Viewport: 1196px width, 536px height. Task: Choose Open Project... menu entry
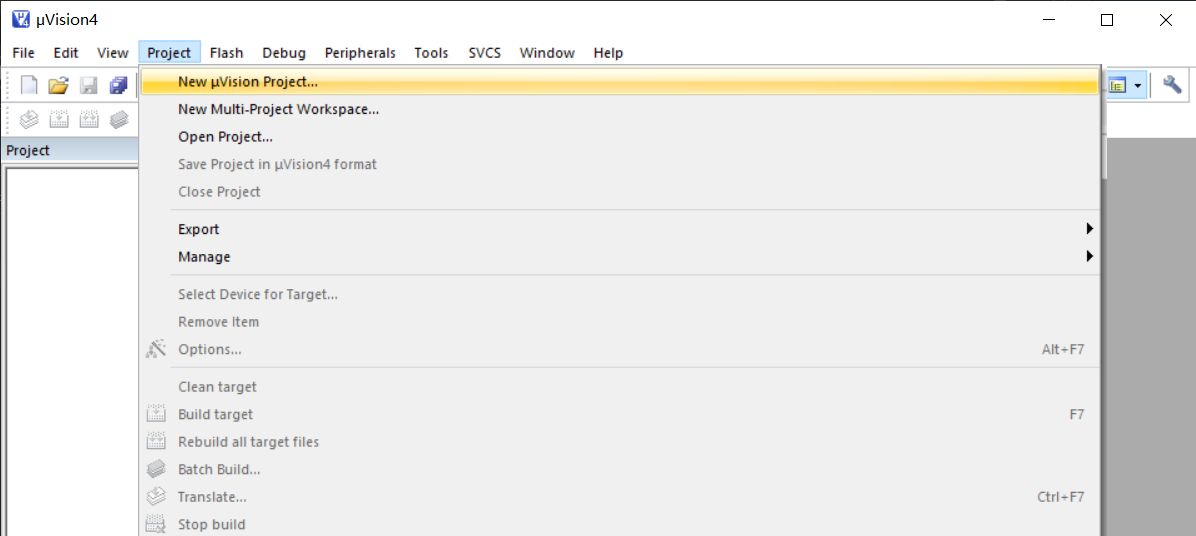[619, 136]
